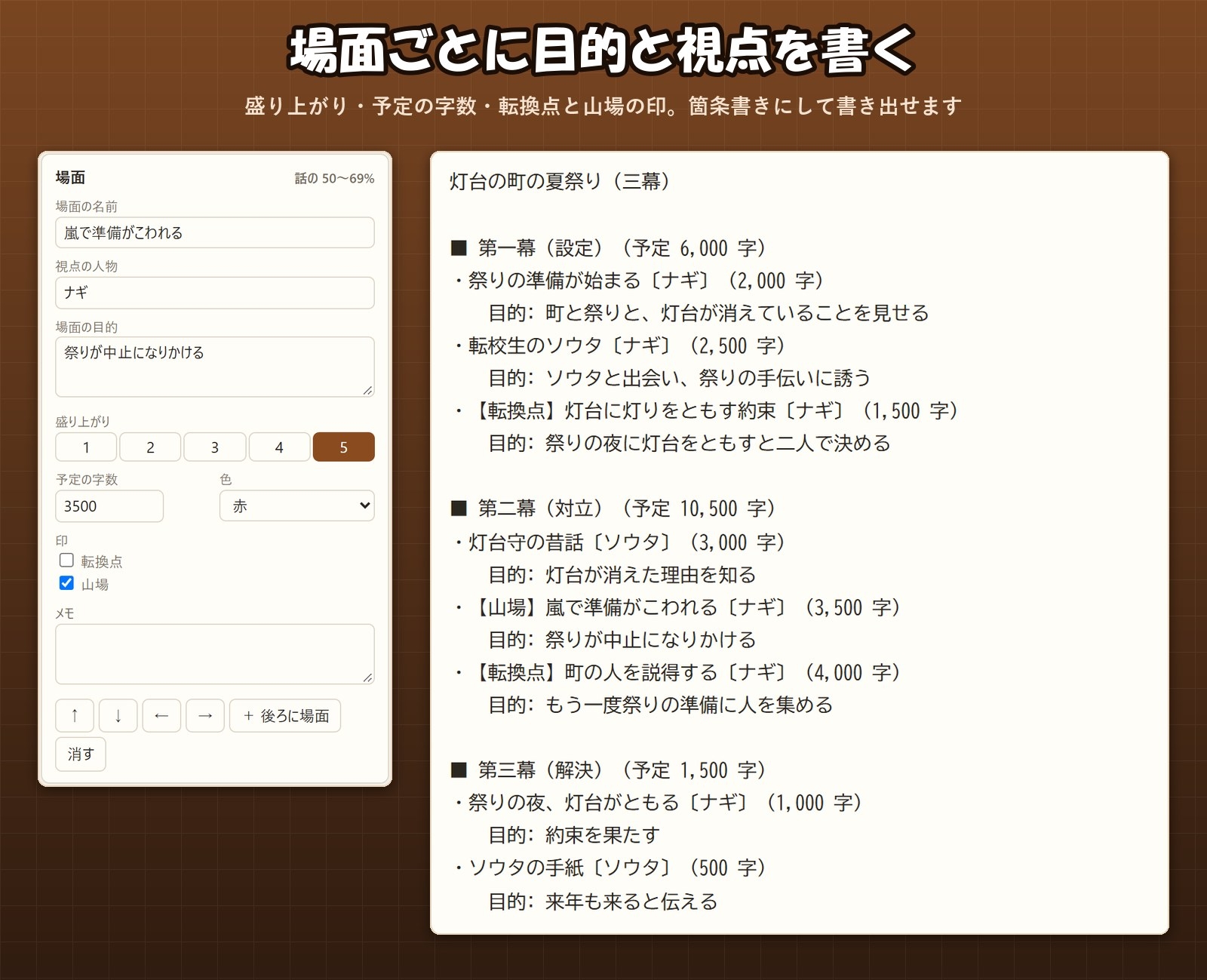The height and width of the screenshot is (980, 1207).
Task: Select 盛り上がり level 5
Action: pyautogui.click(x=344, y=447)
